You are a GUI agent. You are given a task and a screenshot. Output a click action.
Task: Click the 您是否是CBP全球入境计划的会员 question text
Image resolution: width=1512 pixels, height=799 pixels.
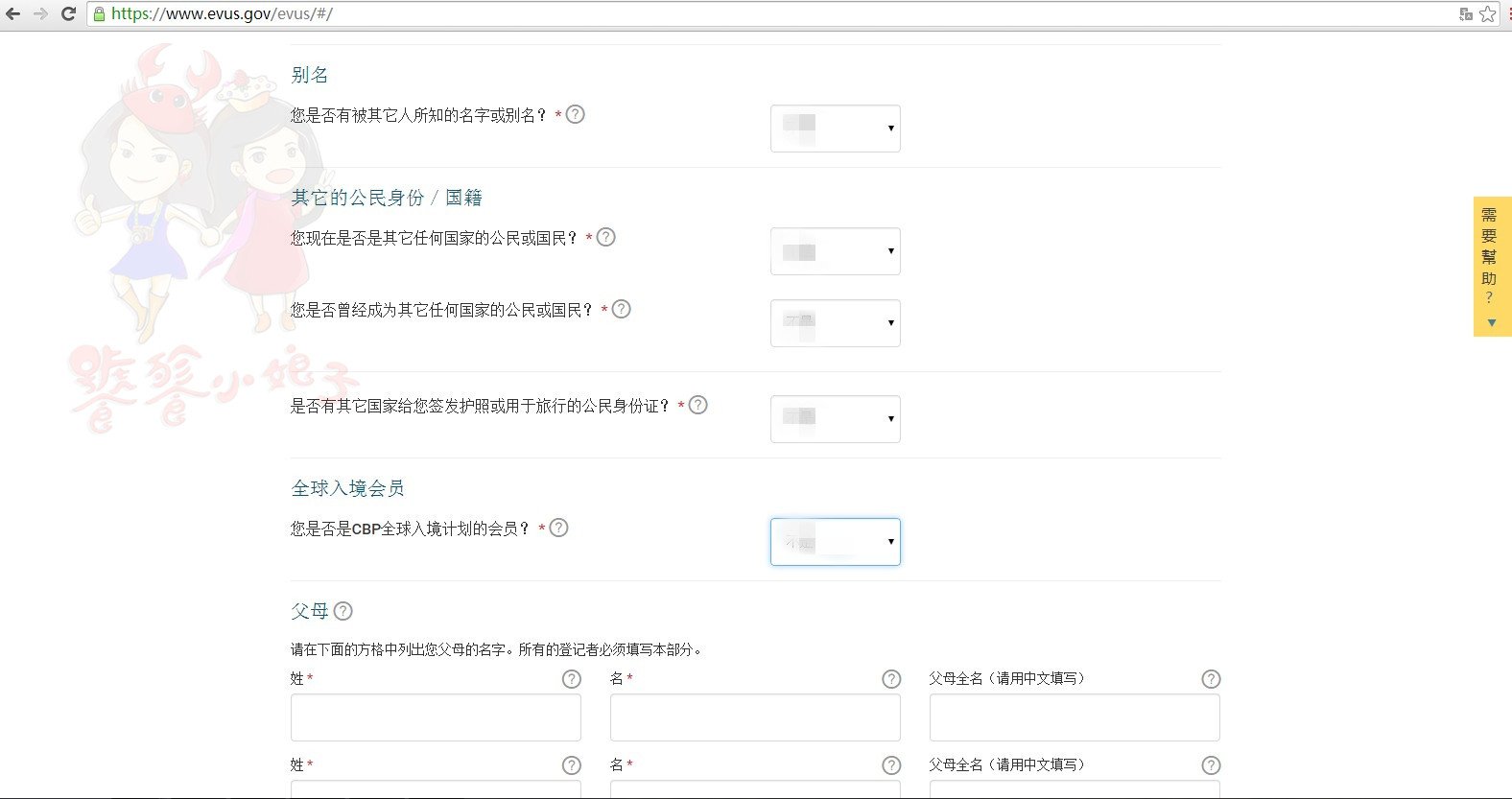point(411,529)
